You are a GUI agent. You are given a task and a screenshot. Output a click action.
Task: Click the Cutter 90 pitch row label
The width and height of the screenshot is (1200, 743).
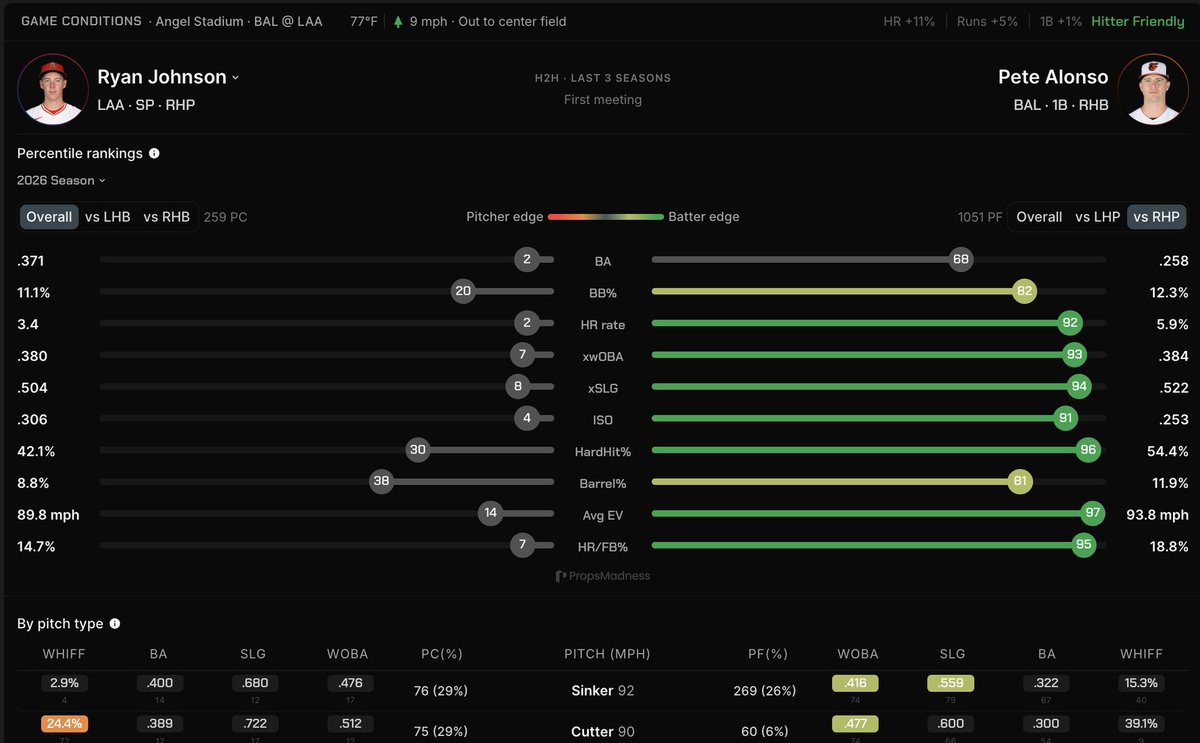point(602,731)
